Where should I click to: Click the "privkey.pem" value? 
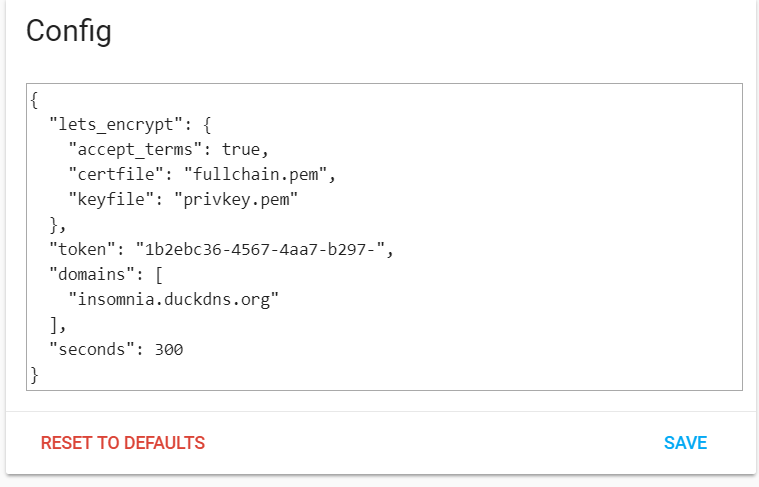point(236,199)
